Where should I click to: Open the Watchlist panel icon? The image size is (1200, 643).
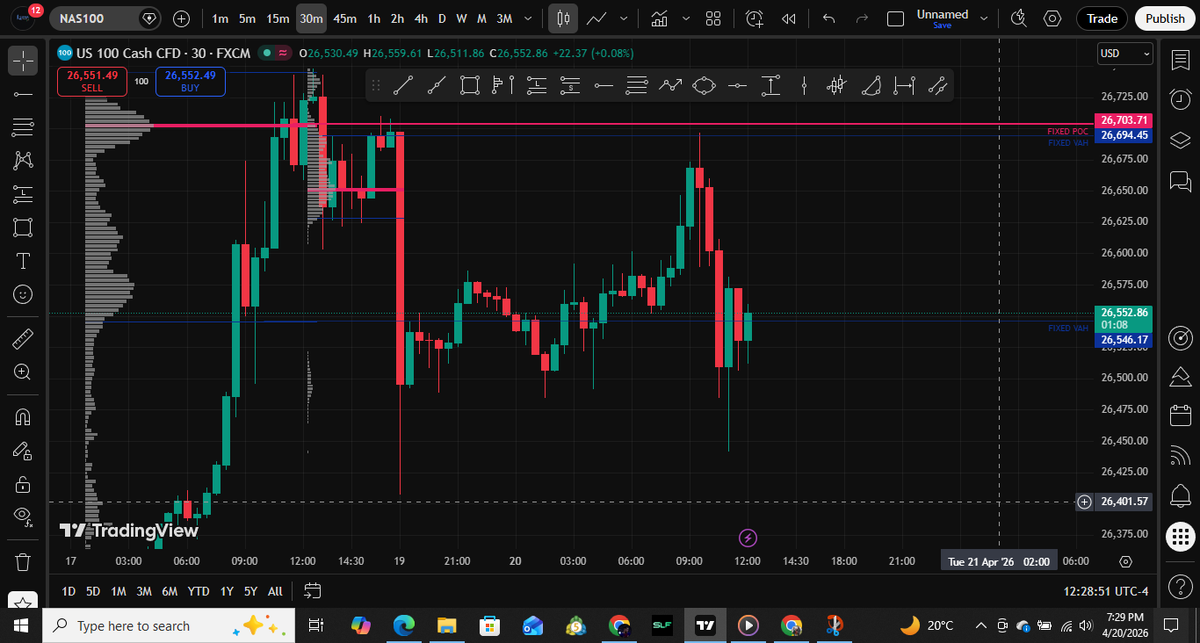click(1180, 60)
